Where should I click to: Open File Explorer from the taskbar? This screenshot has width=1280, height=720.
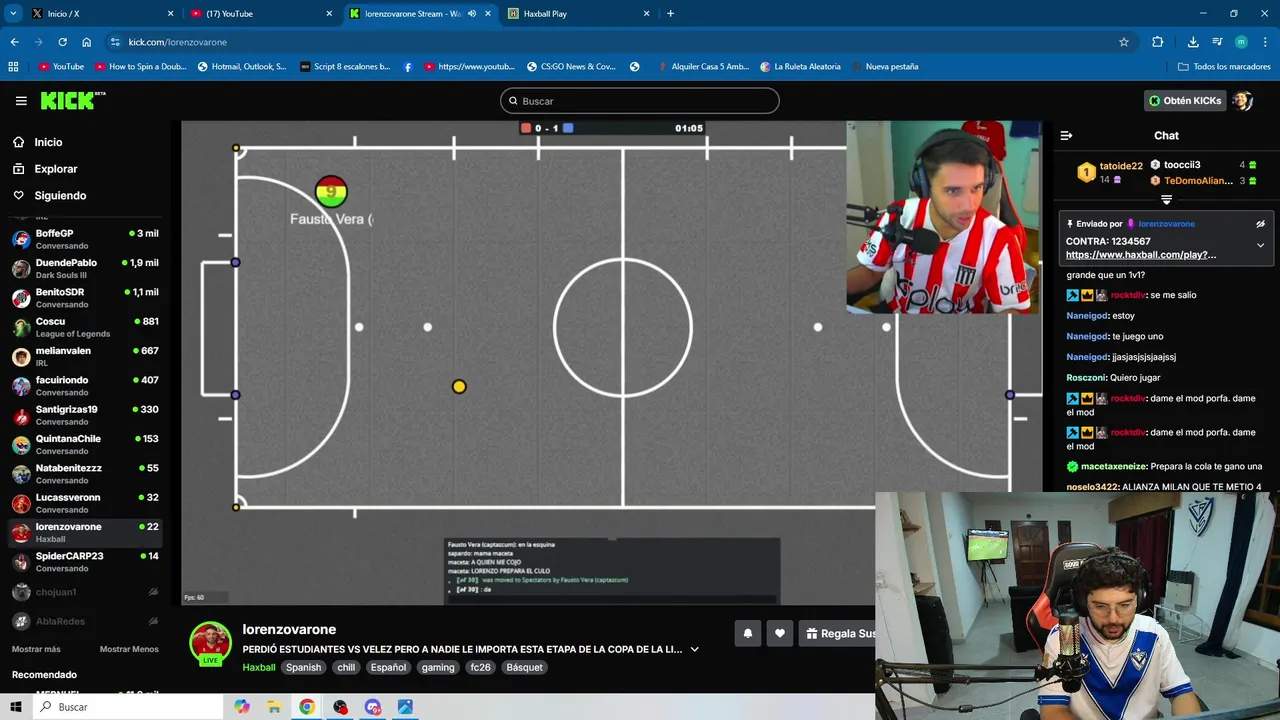tap(274, 707)
